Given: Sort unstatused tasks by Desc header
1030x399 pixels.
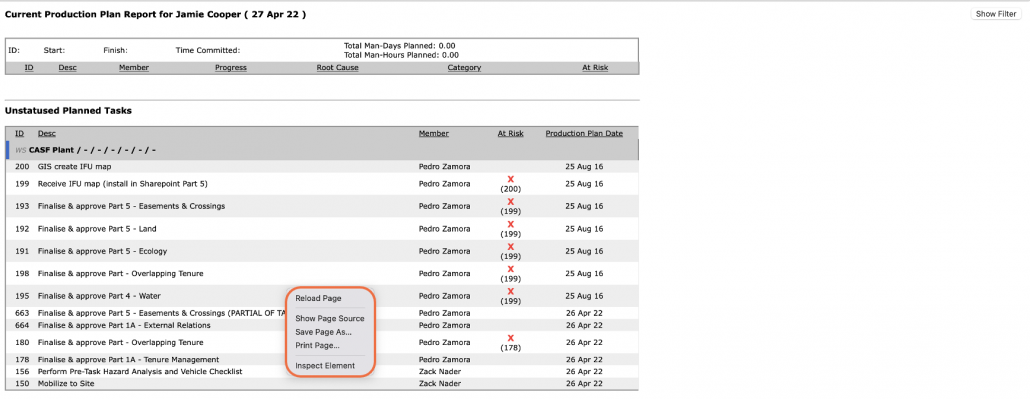Looking at the screenshot, I should coord(47,133).
